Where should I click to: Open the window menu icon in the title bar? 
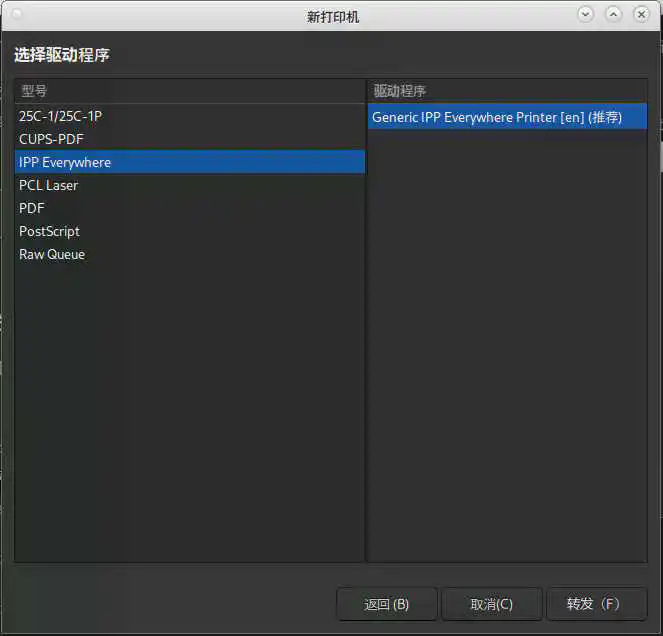17,15
